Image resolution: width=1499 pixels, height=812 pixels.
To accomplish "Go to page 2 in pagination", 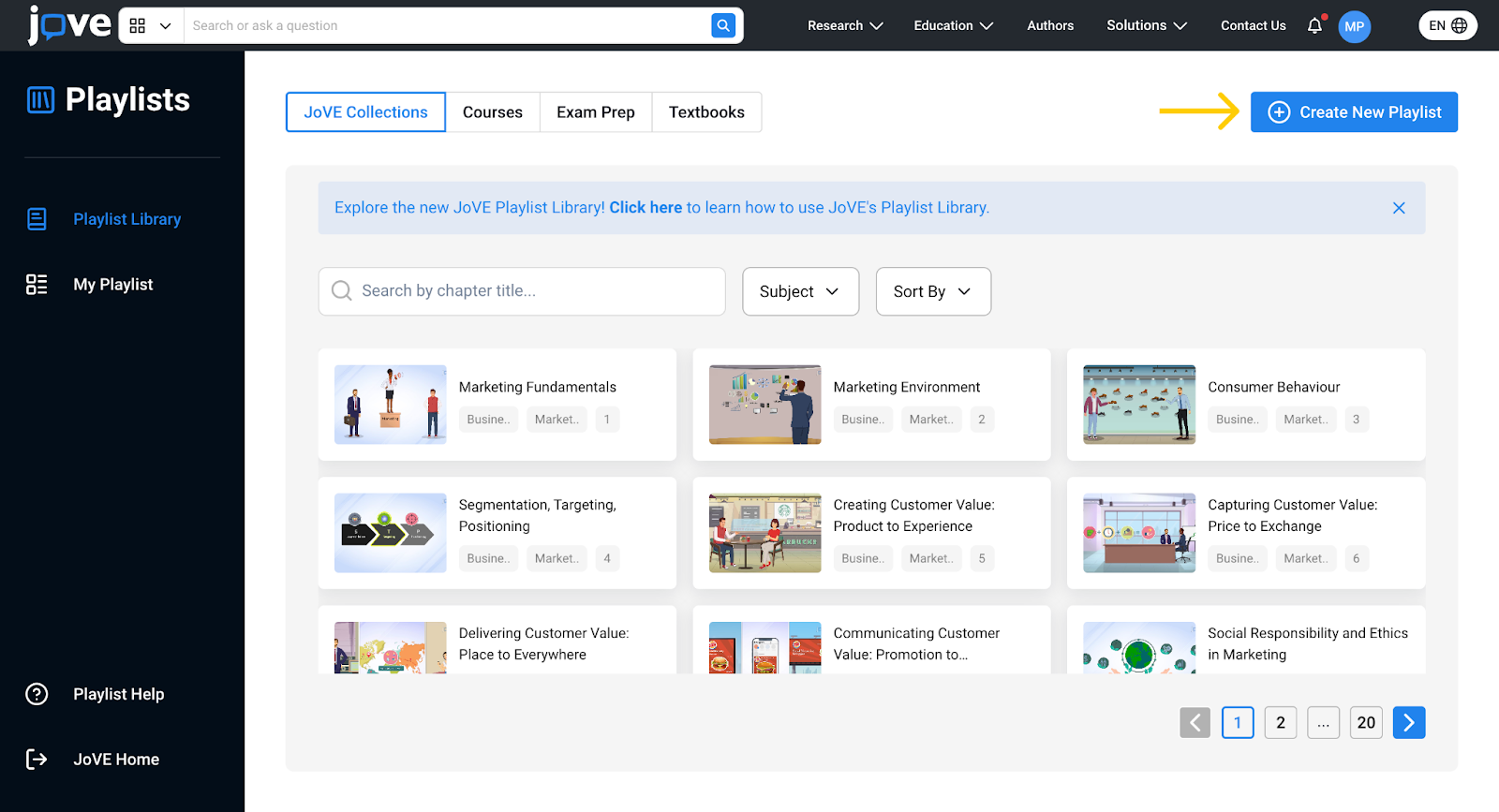I will [x=1281, y=722].
